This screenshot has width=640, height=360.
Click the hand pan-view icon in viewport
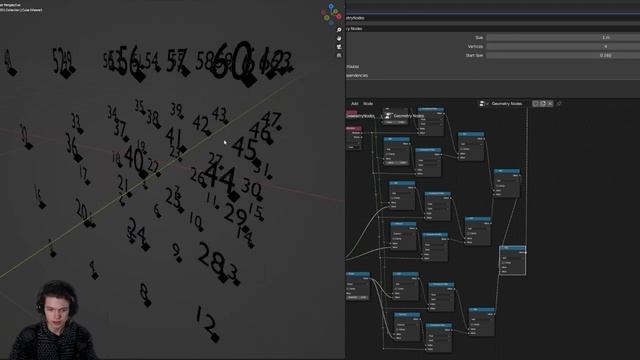coord(339,38)
